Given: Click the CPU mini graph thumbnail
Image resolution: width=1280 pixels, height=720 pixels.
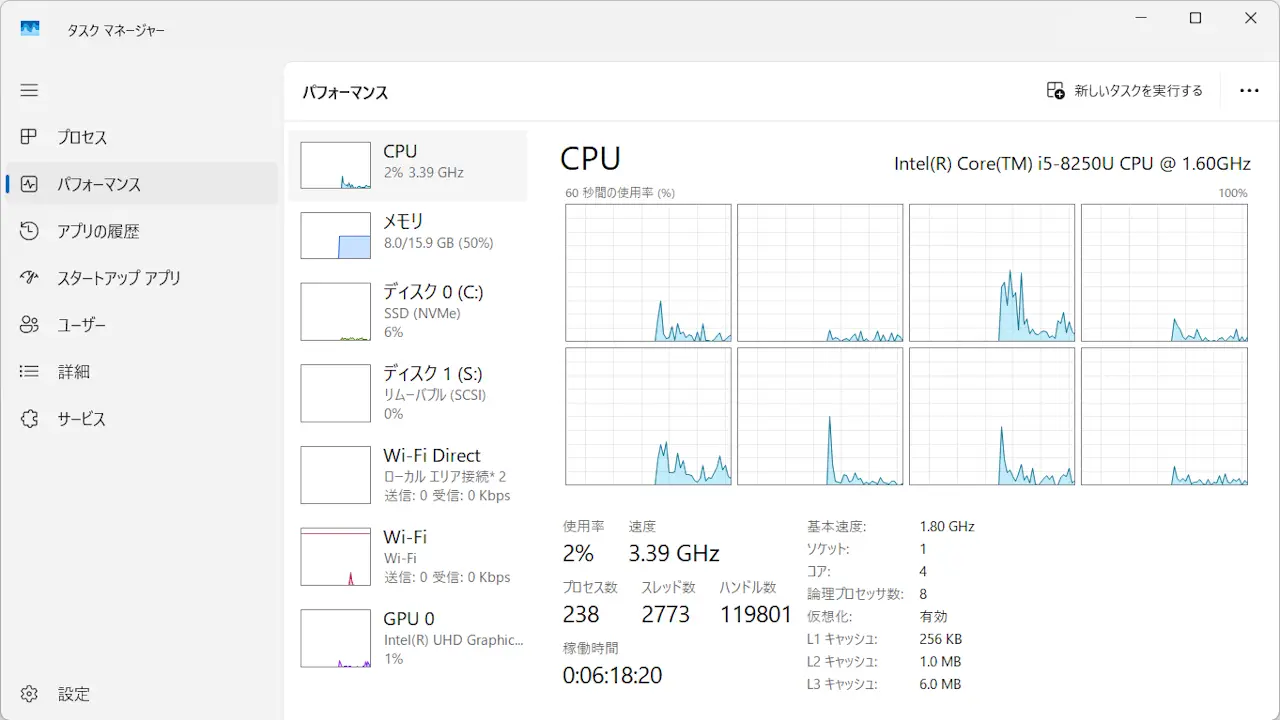Looking at the screenshot, I should point(336,166).
